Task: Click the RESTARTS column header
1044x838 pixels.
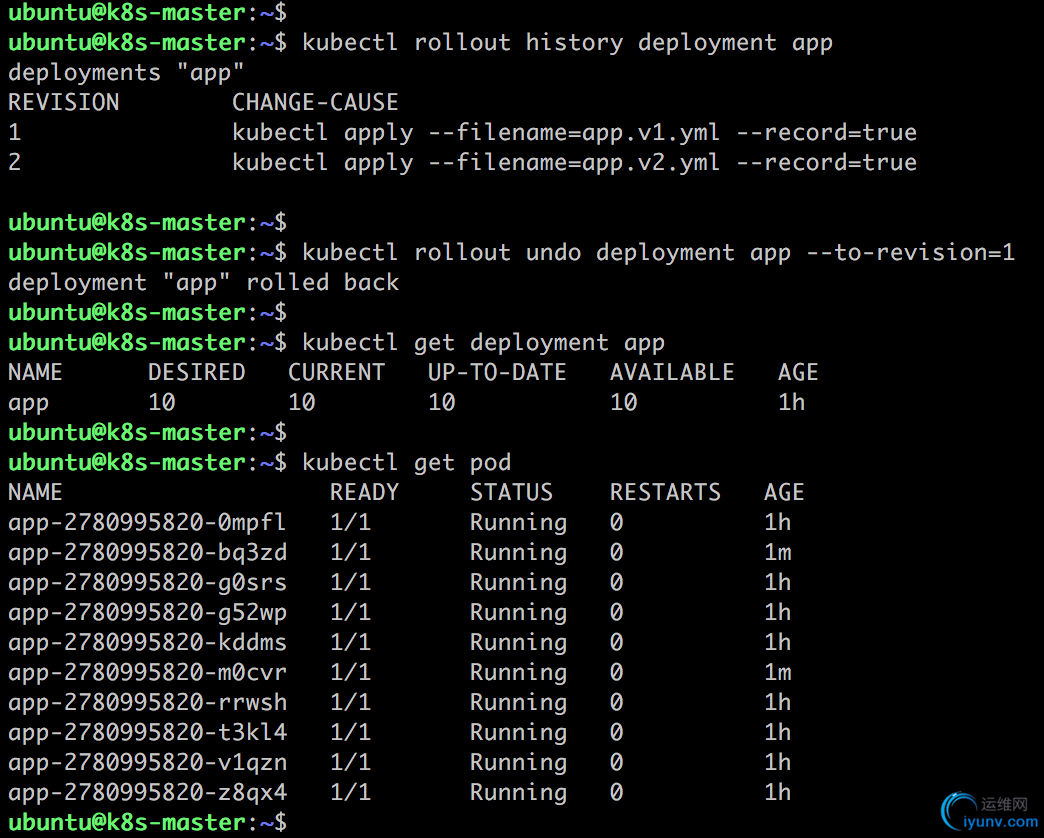Action: pyautogui.click(x=665, y=492)
